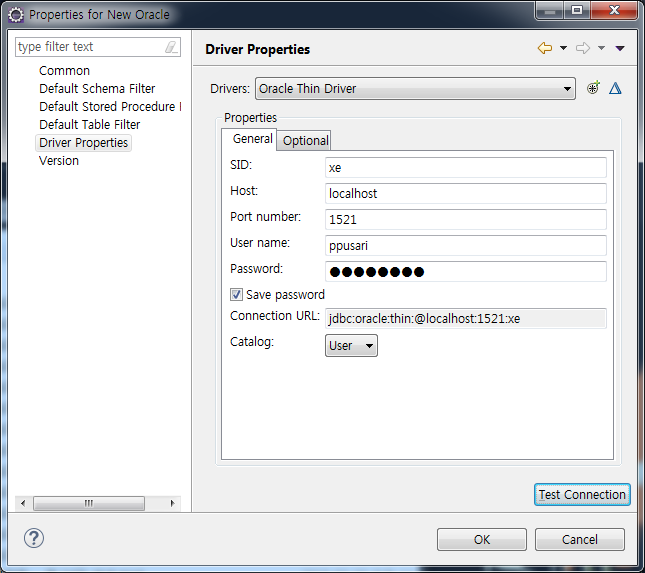Screen dimensions: 645x573
Task: Click the yellow Back arrow icon
Action: pos(545,48)
